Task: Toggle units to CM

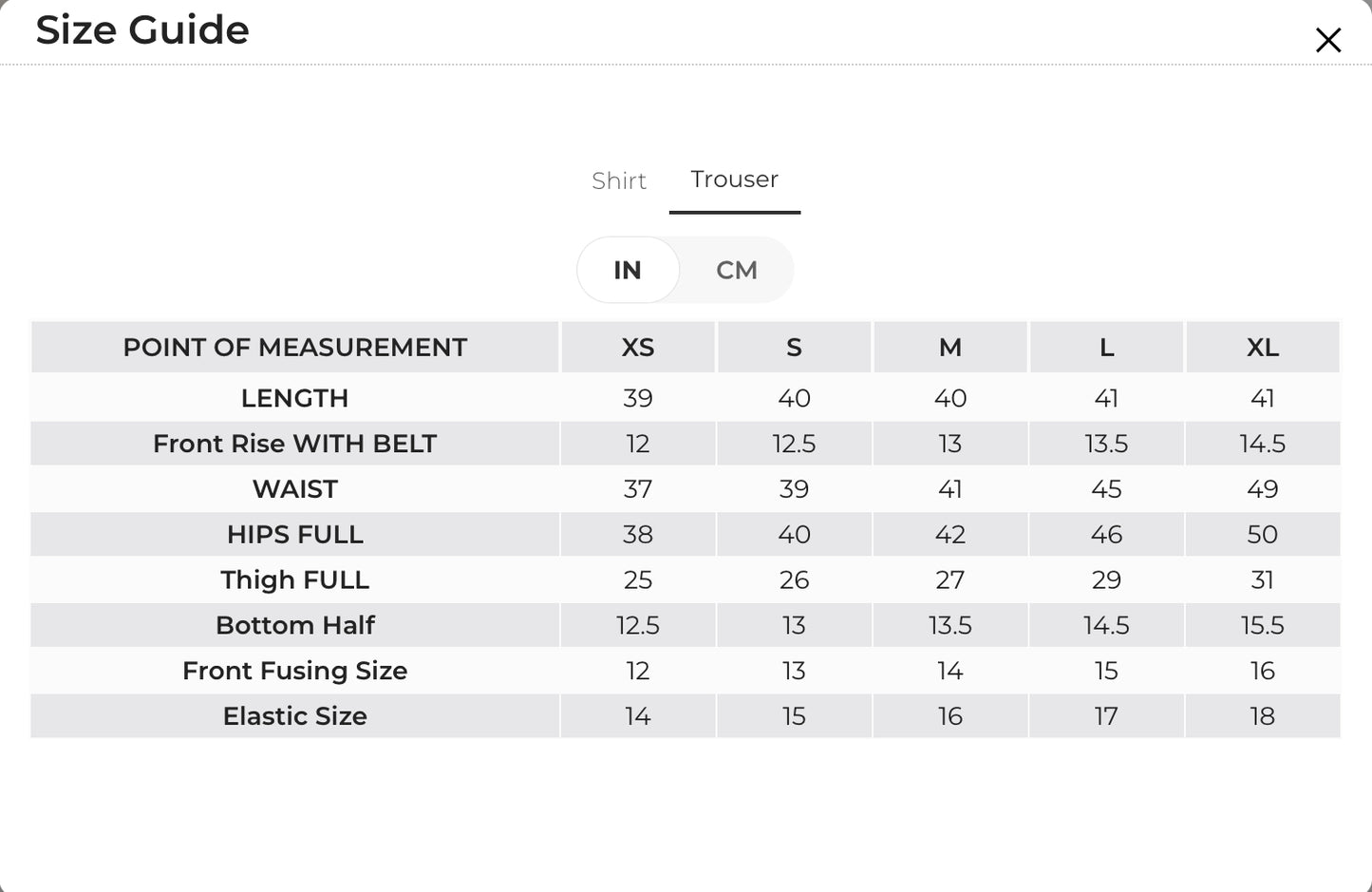Action: point(737,271)
